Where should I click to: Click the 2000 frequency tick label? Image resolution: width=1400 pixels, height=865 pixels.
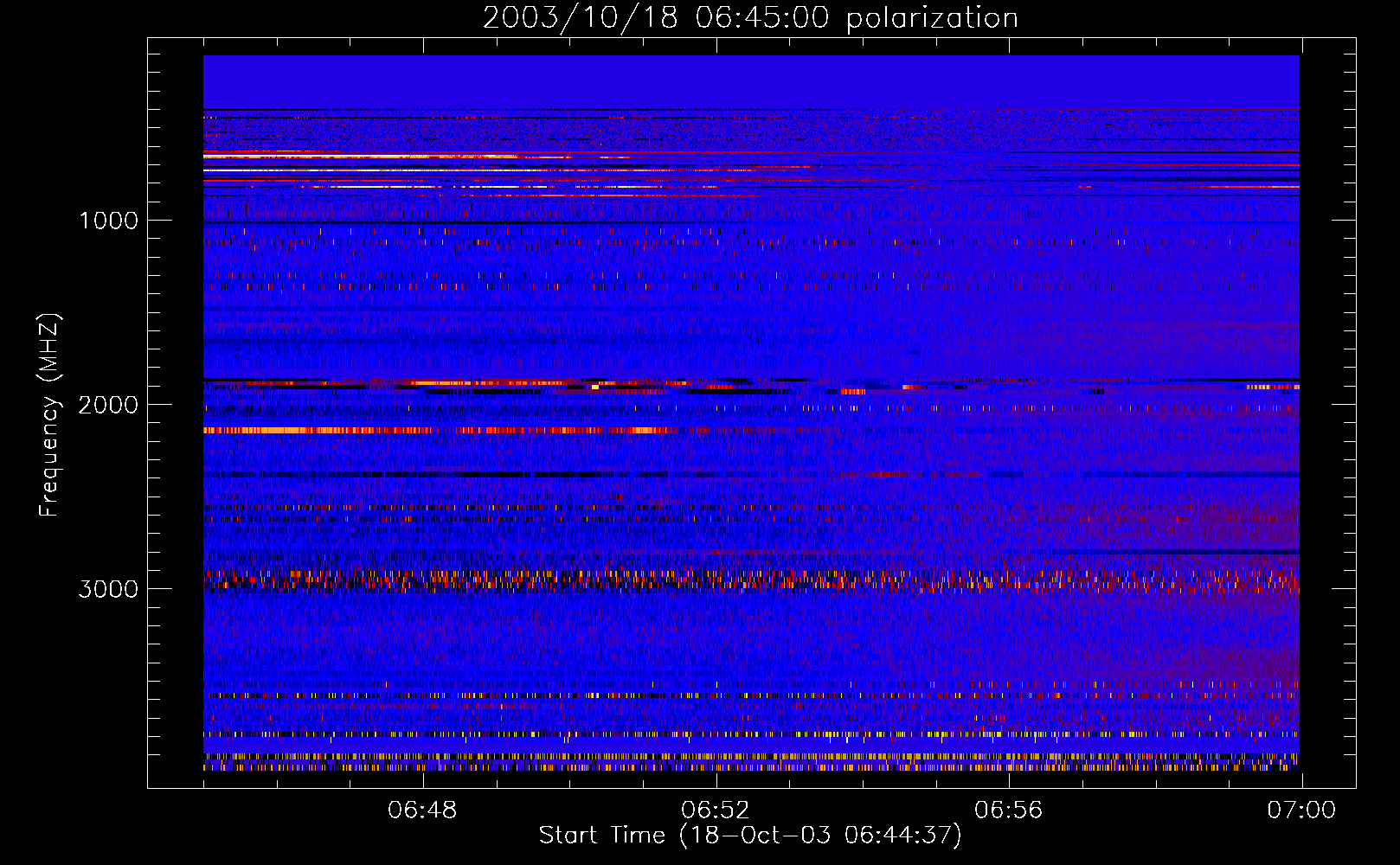tap(108, 405)
